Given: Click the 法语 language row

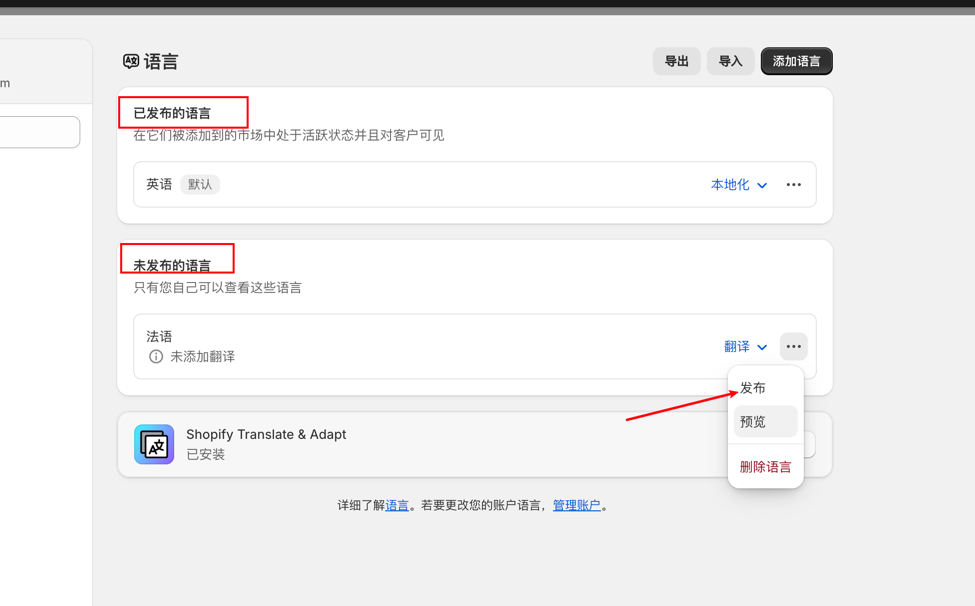Looking at the screenshot, I should [474, 346].
